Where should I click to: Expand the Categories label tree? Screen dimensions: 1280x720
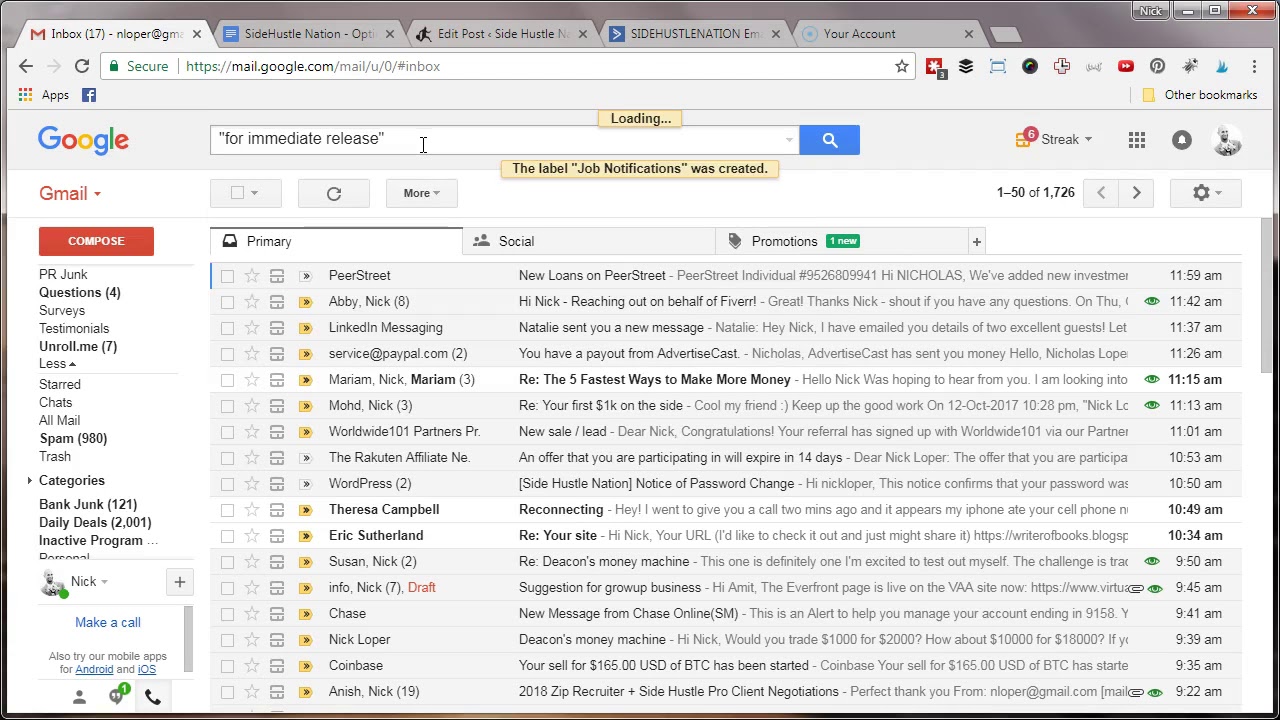30,481
